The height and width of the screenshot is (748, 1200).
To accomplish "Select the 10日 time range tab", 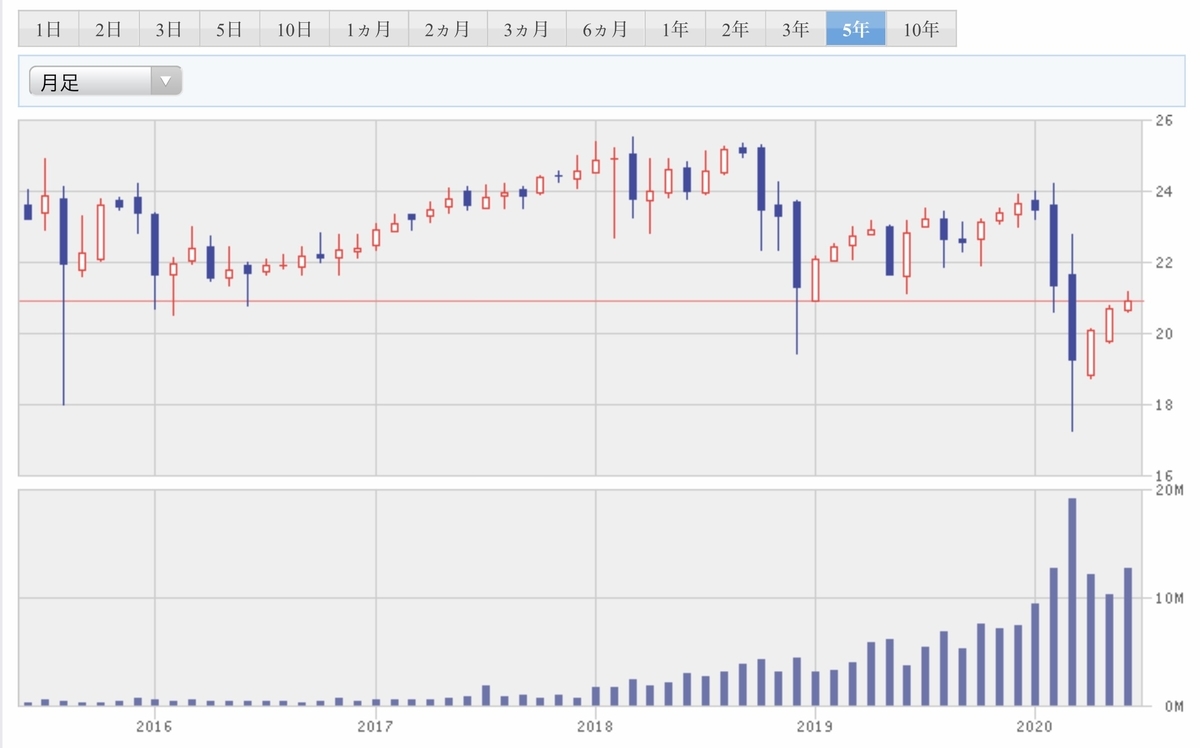I will click(x=294, y=29).
